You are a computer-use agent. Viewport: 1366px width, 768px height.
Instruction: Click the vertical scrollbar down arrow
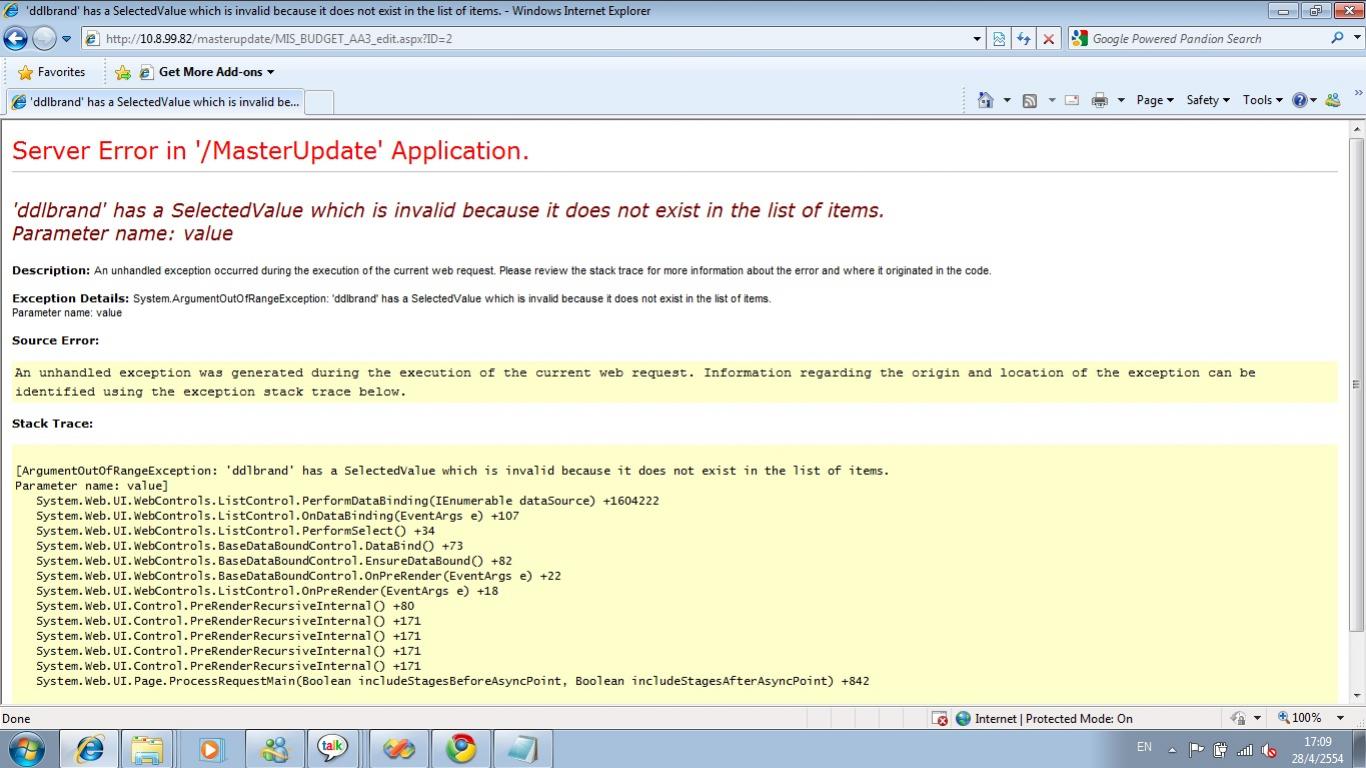(1357, 695)
